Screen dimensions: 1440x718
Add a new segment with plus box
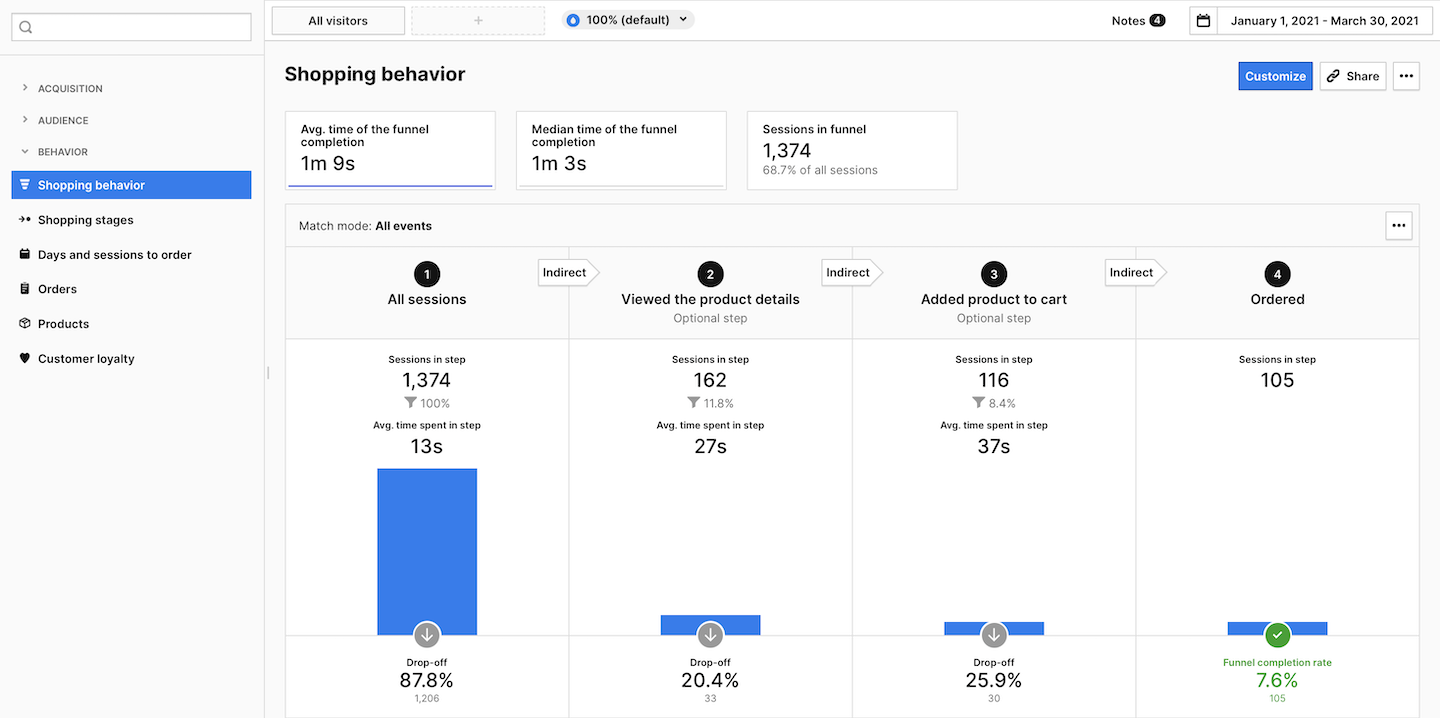pos(478,21)
